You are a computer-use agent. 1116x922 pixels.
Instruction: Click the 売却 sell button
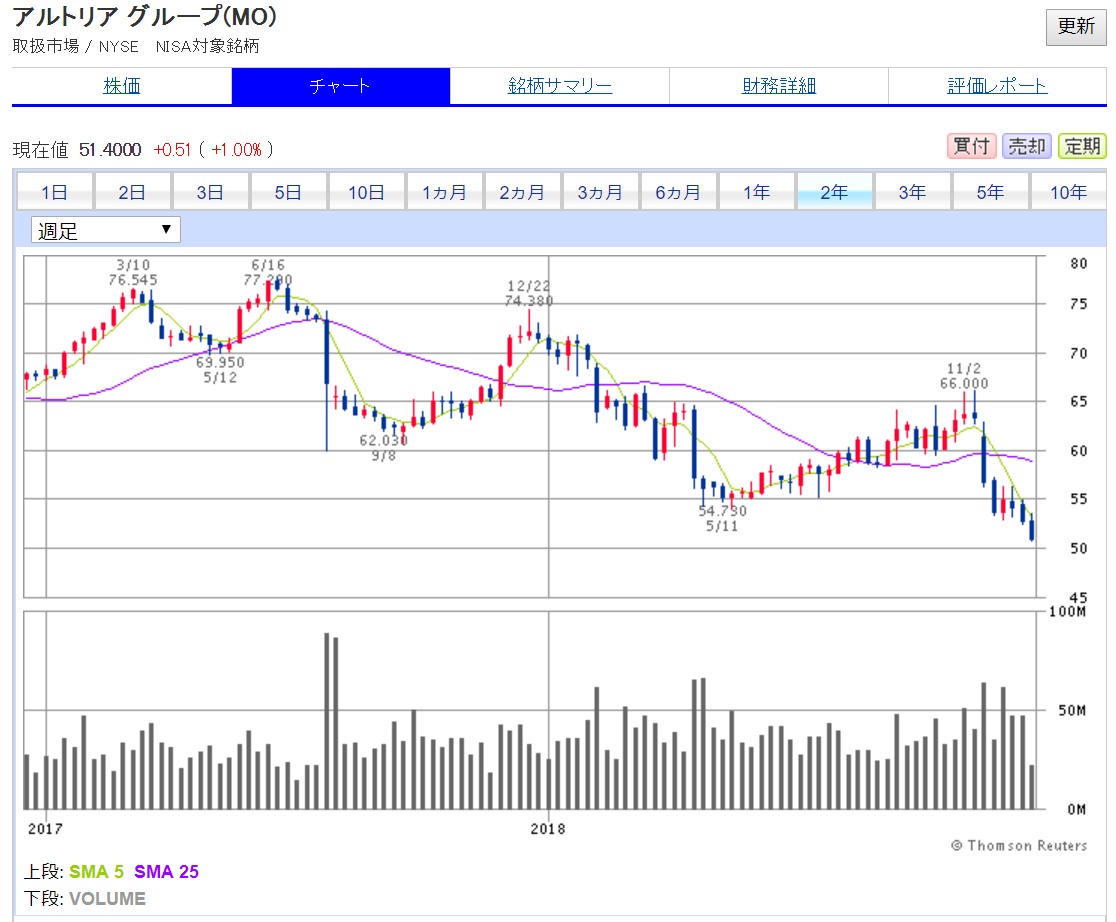(x=1026, y=146)
